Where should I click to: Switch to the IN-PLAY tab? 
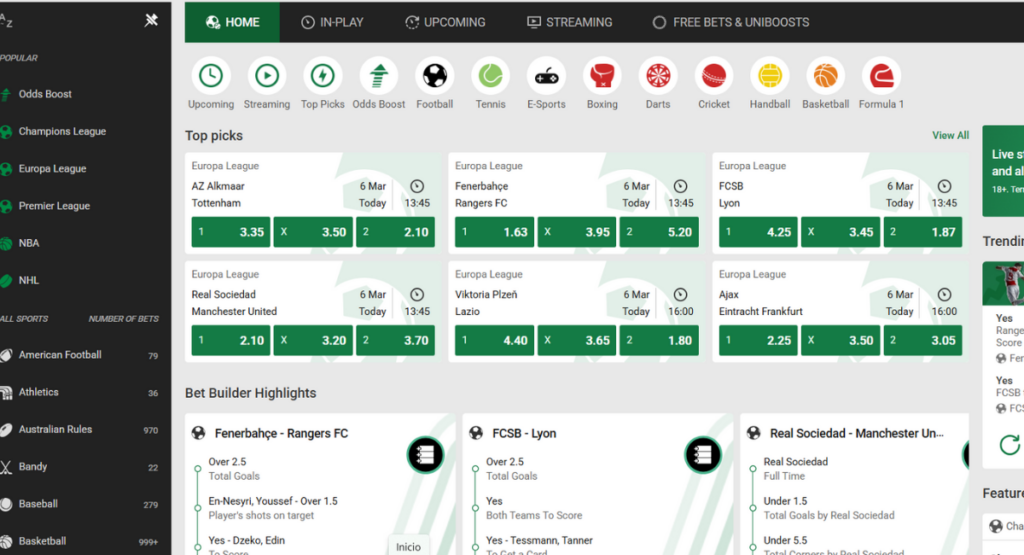[332, 22]
